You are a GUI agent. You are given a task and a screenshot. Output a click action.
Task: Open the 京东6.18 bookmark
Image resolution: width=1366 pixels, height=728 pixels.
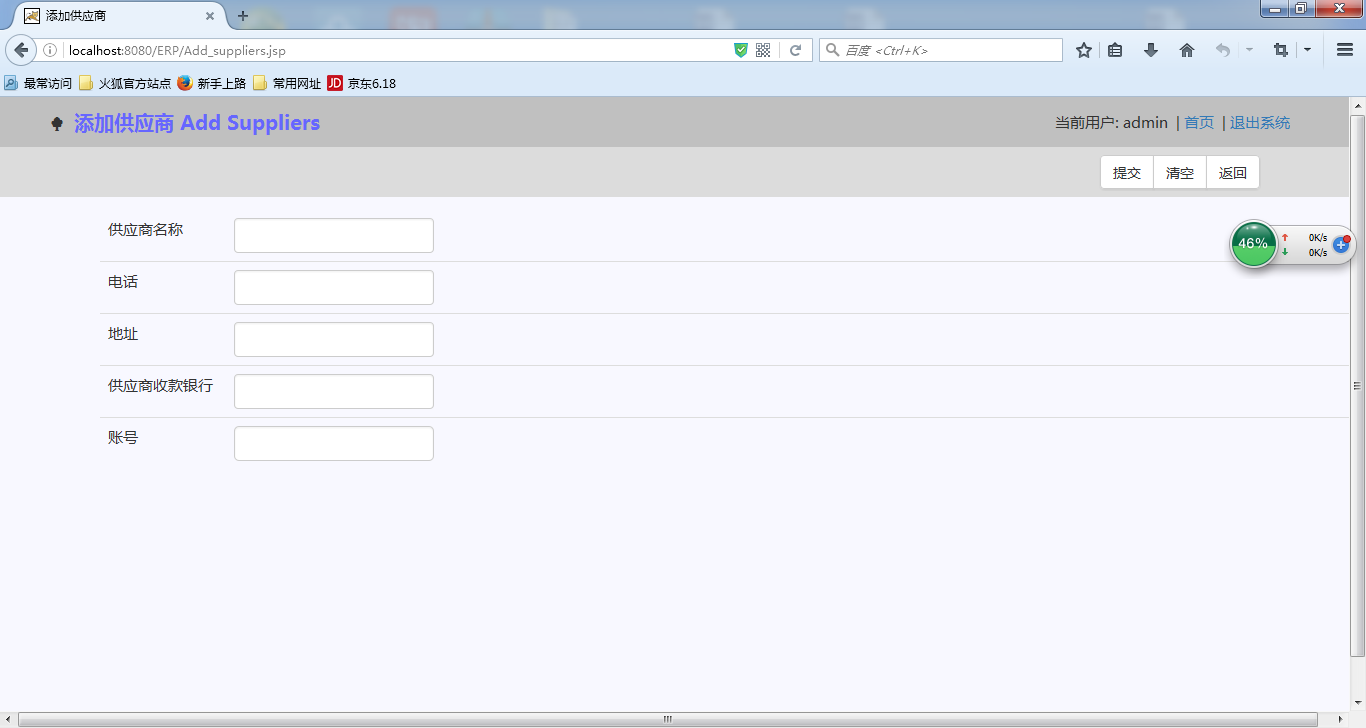pyautogui.click(x=361, y=84)
